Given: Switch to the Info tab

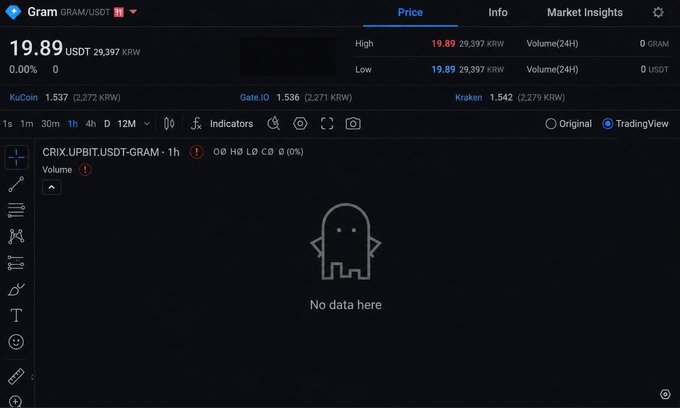Looking at the screenshot, I should (x=498, y=12).
